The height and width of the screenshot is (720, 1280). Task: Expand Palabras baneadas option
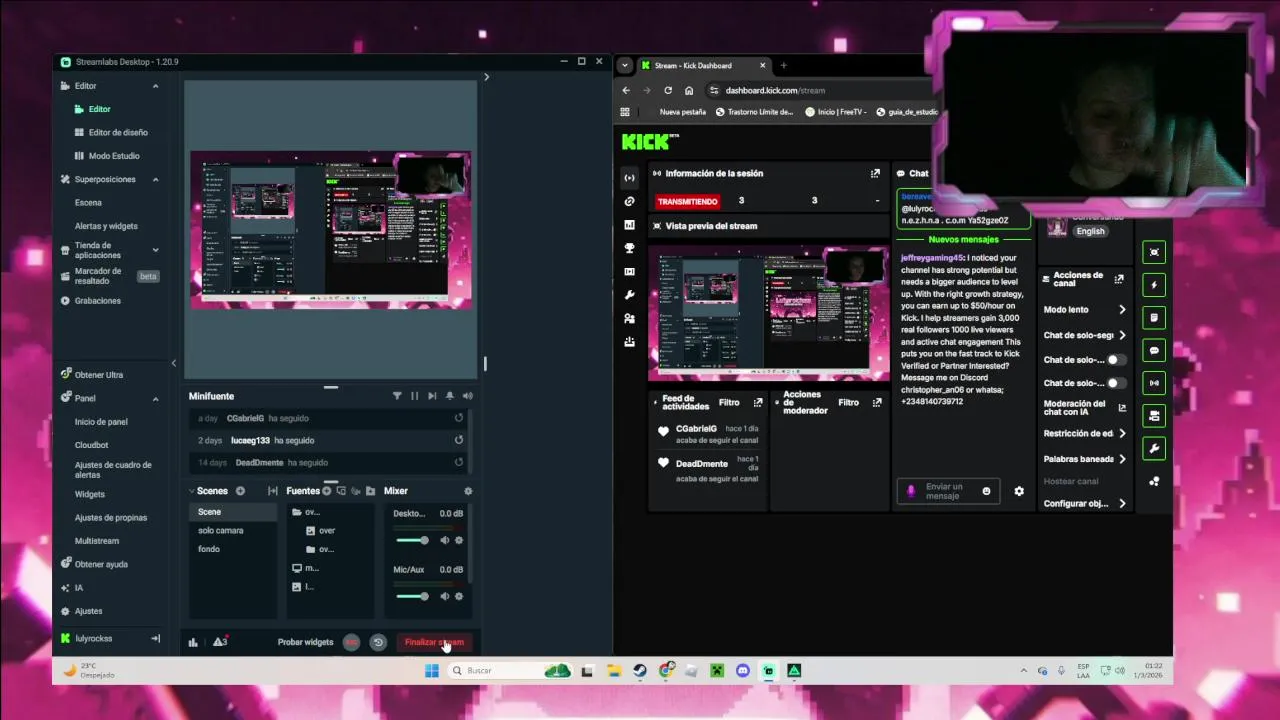[1122, 459]
